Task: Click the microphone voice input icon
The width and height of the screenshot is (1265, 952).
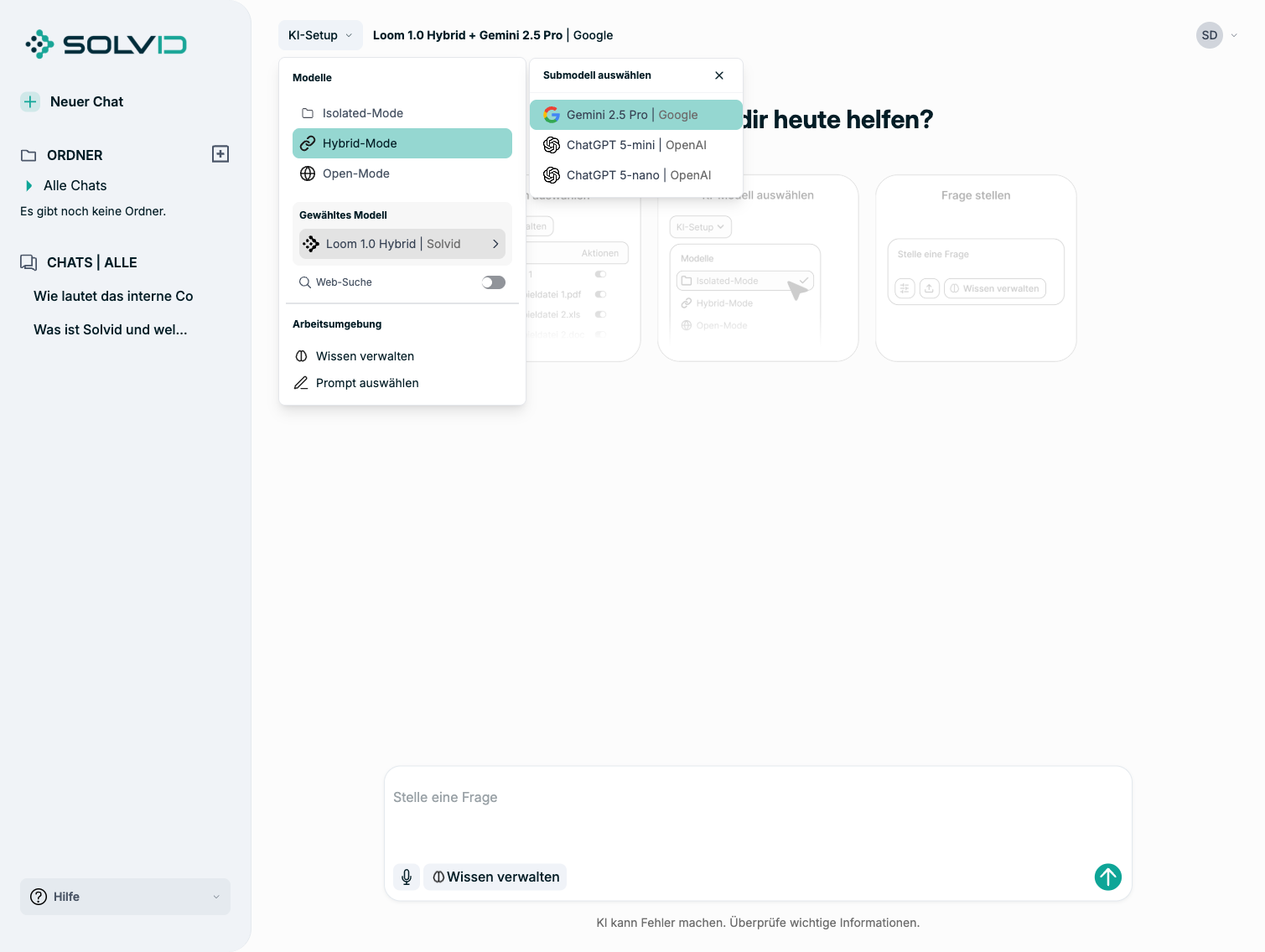Action: tap(407, 877)
